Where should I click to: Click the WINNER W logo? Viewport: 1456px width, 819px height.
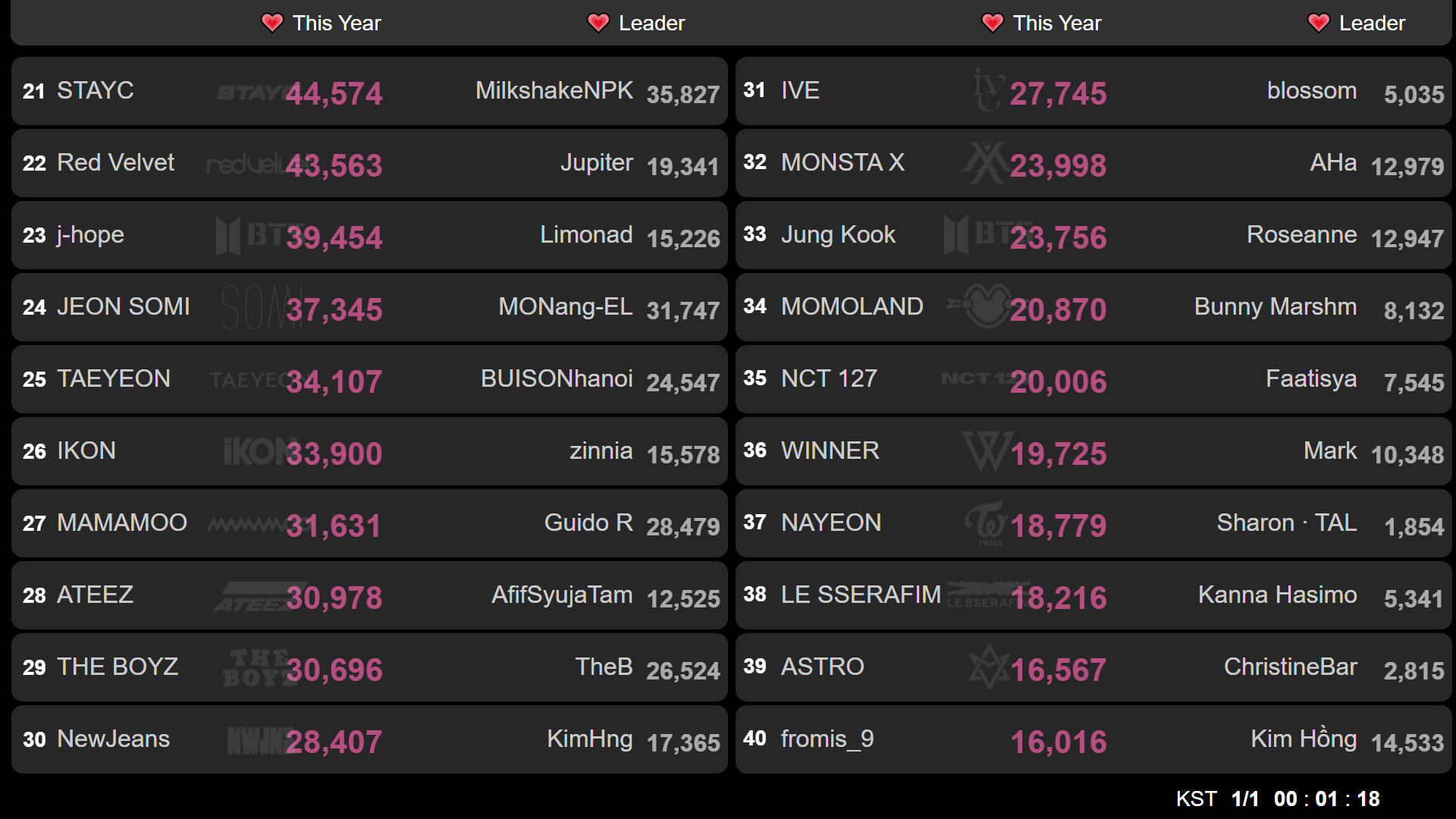pyautogui.click(x=987, y=451)
